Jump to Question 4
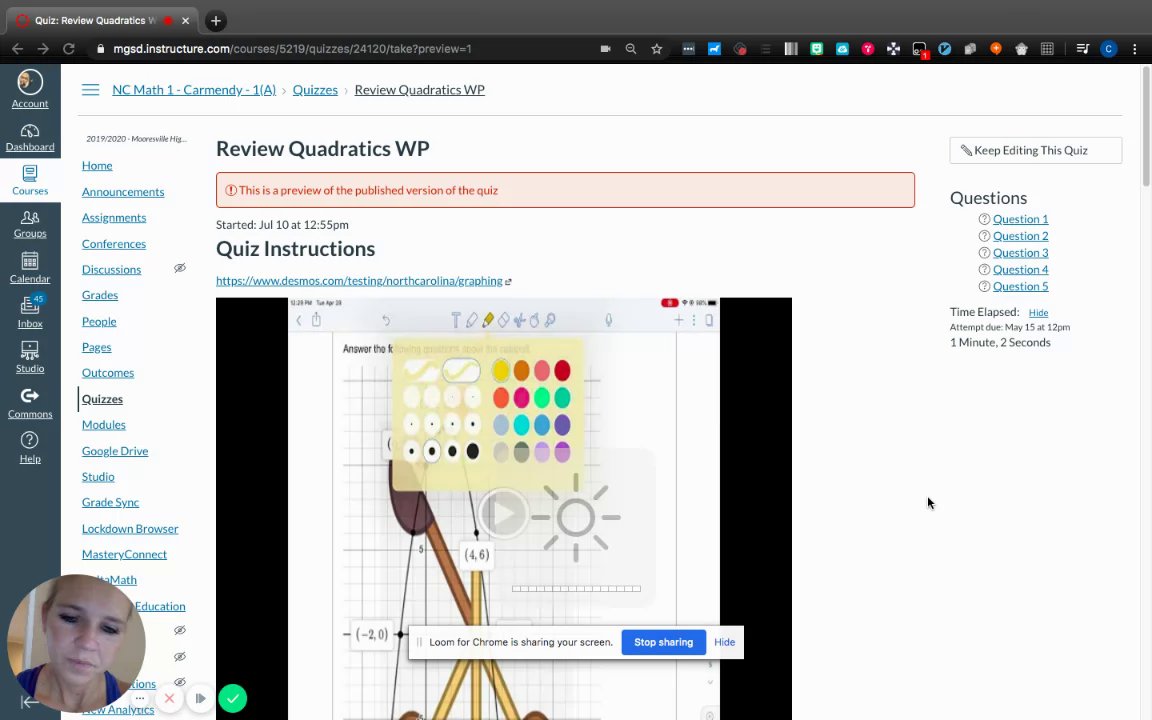Viewport: 1152px width, 720px height. [1020, 270]
